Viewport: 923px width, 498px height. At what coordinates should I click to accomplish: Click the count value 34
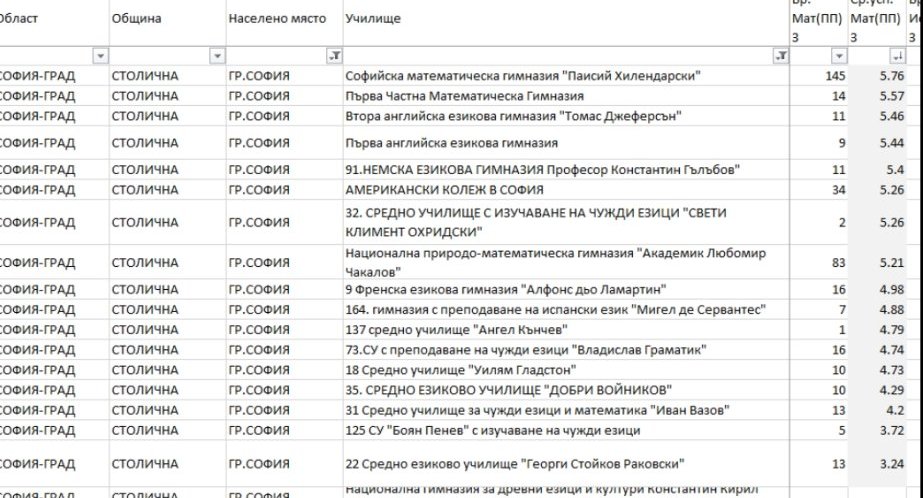click(x=839, y=190)
